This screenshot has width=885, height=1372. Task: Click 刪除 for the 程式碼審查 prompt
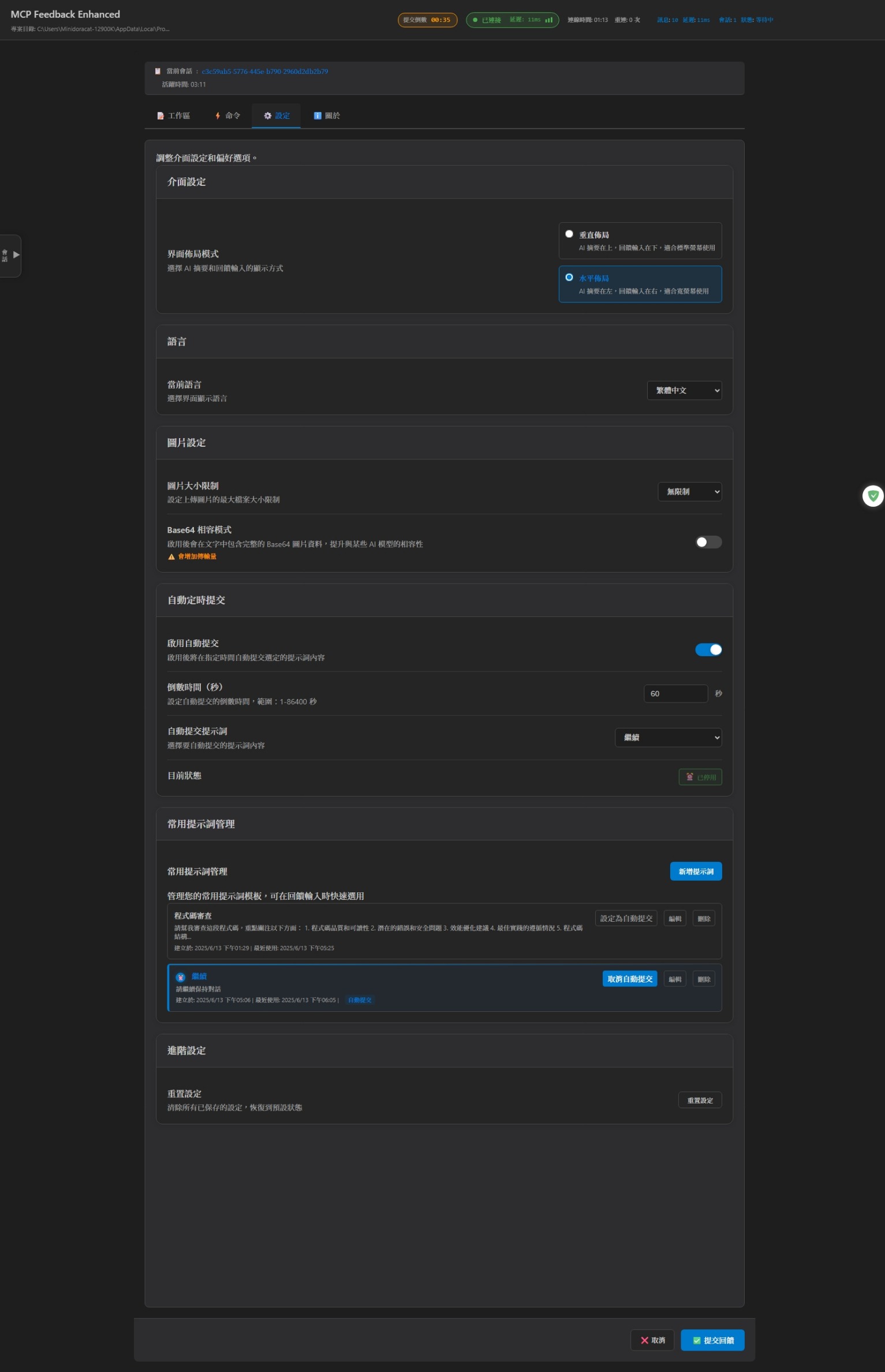[704, 918]
